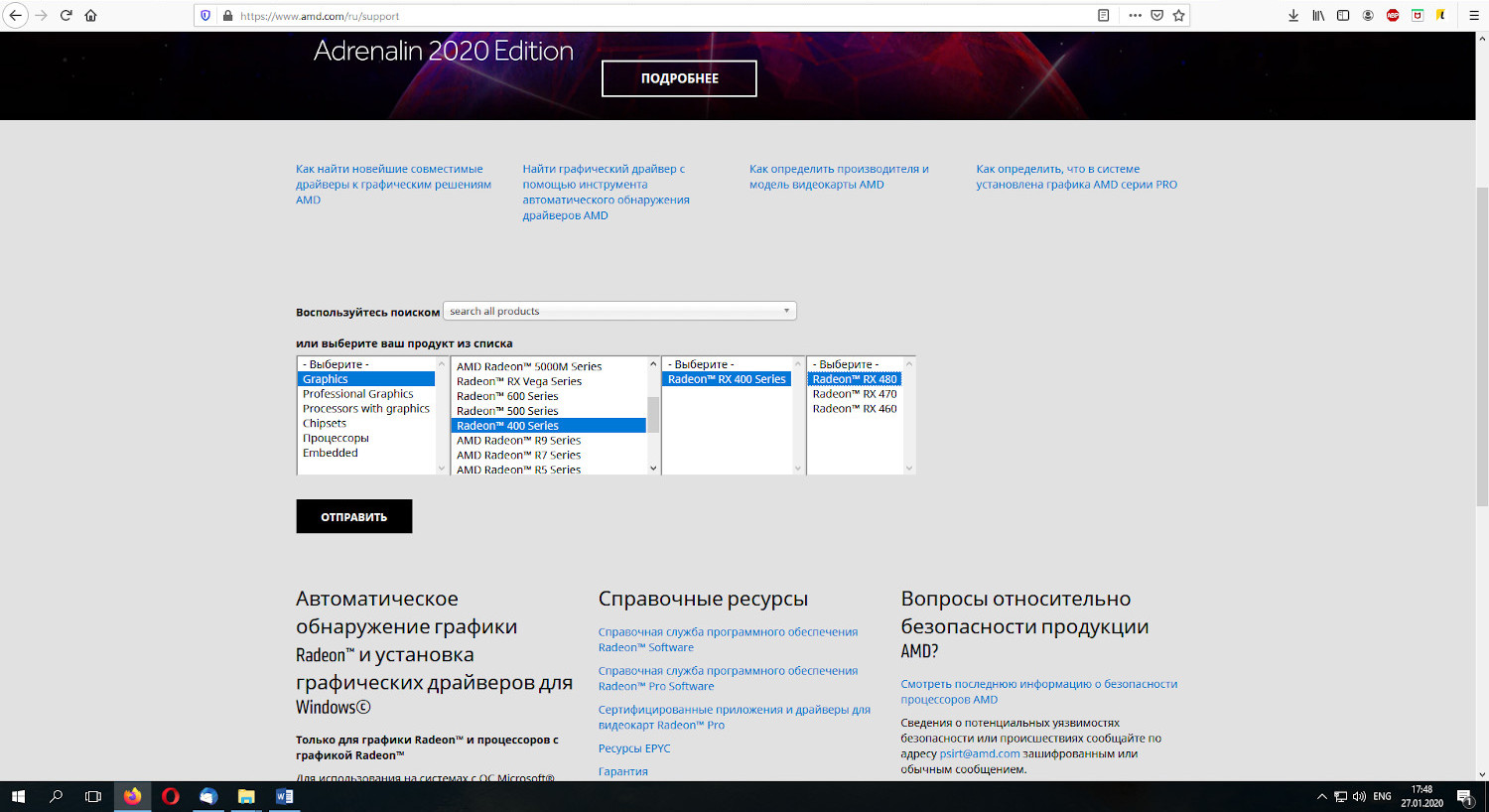Viewport: 1489px width, 812px height.
Task: Open the Adblock Plus extension
Action: pos(1393,16)
